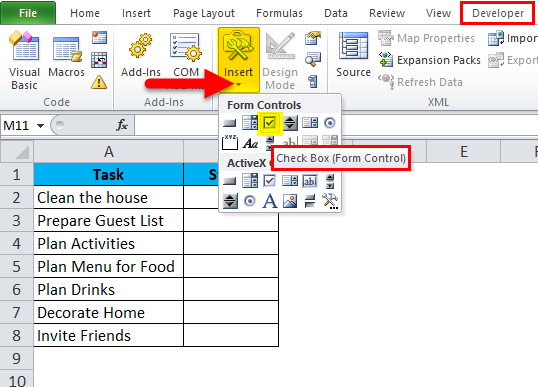The width and height of the screenshot is (538, 387).
Task: Select Option Button form control
Action: pos(330,123)
